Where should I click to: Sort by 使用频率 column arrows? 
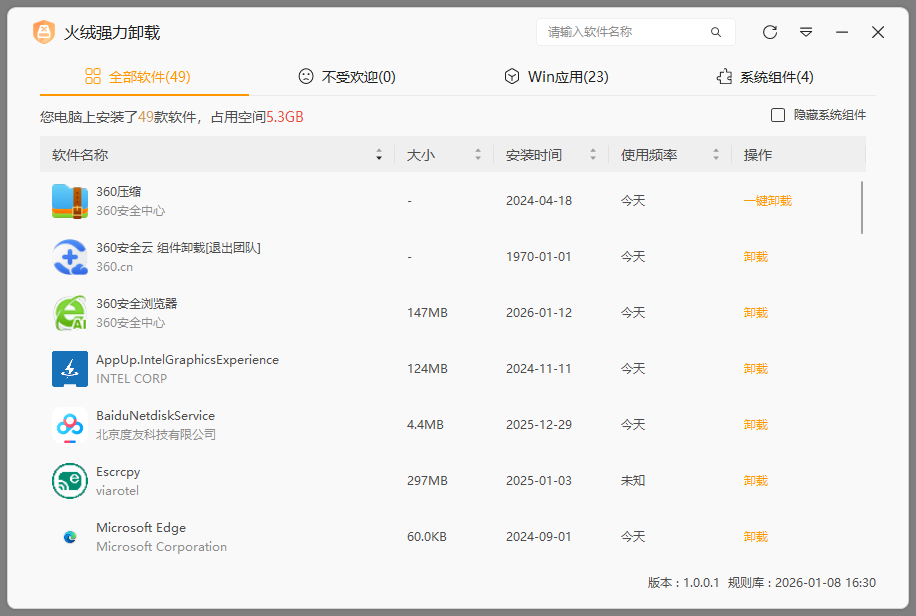click(716, 154)
